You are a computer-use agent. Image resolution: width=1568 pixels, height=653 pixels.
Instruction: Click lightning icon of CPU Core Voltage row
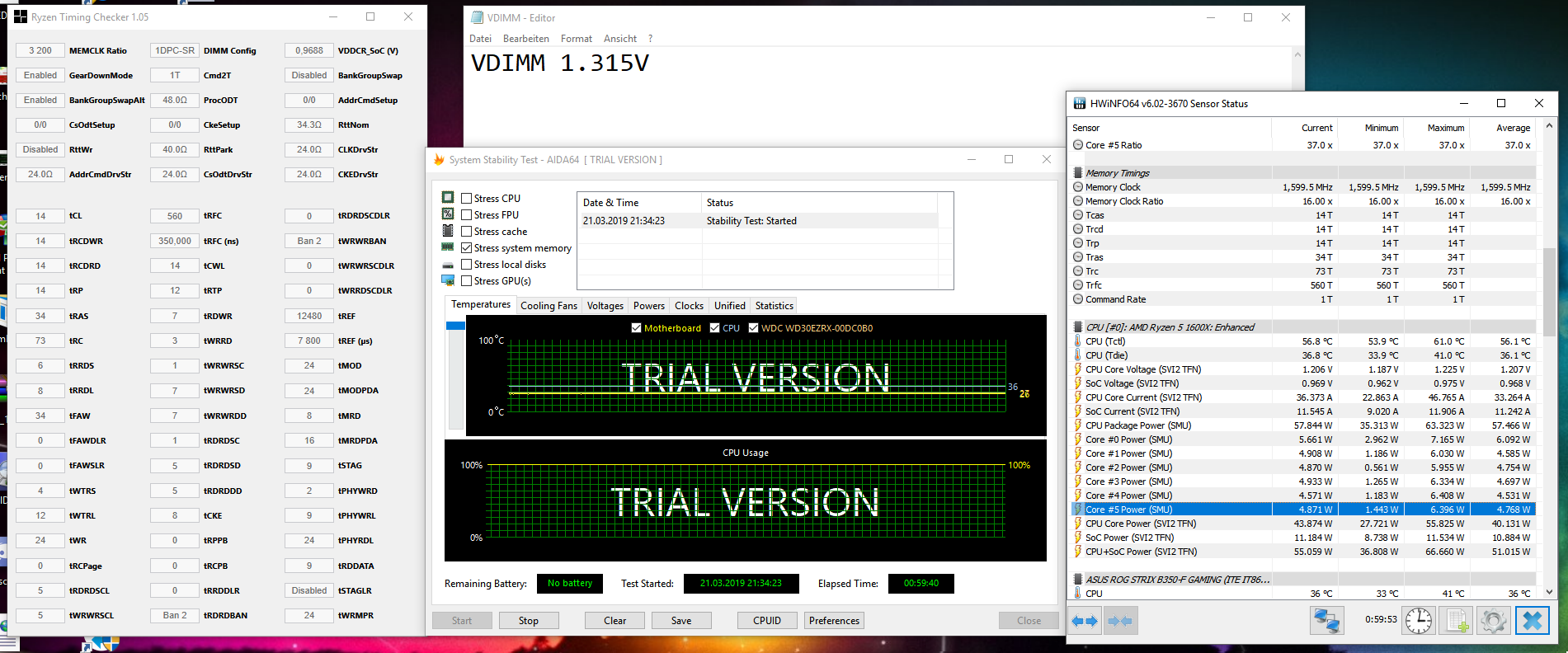(x=1077, y=369)
